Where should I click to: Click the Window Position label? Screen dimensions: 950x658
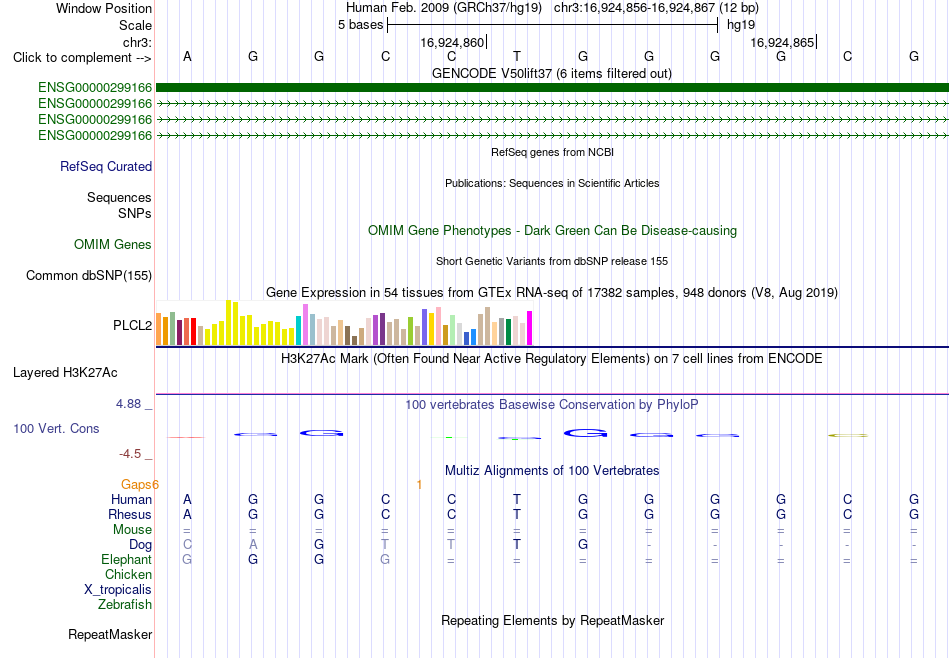click(x=104, y=8)
